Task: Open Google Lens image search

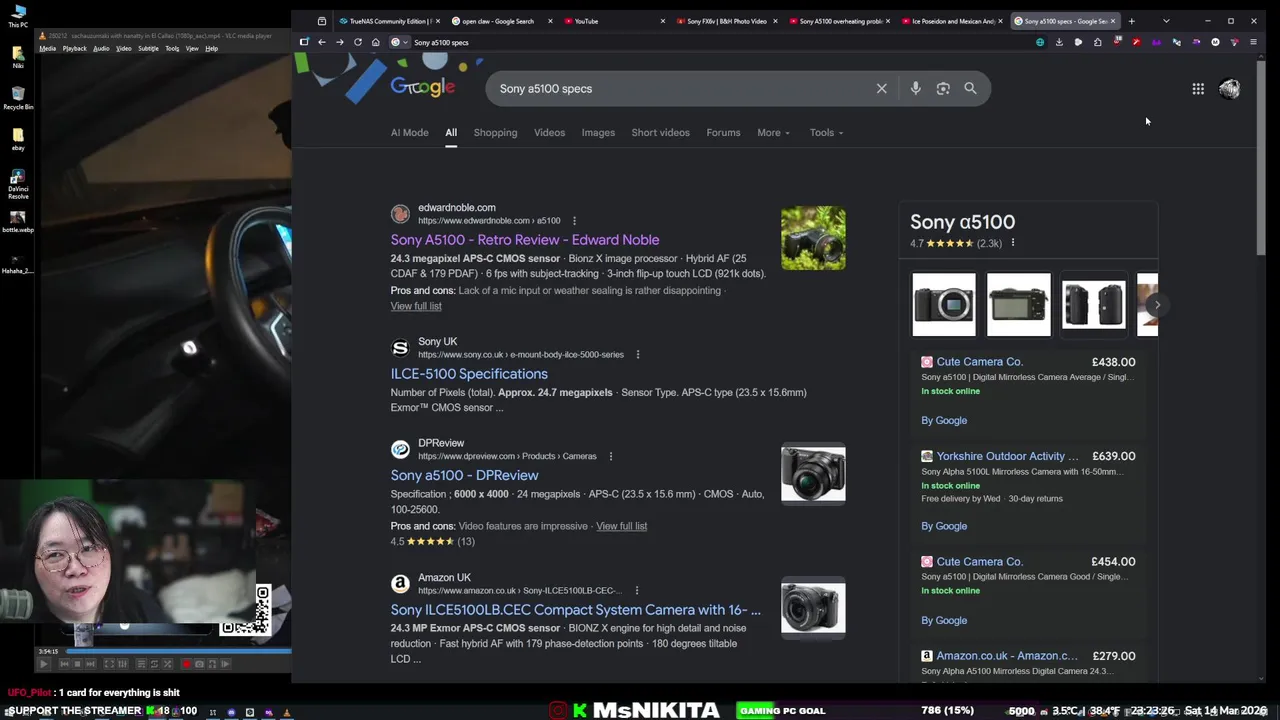Action: (x=943, y=89)
